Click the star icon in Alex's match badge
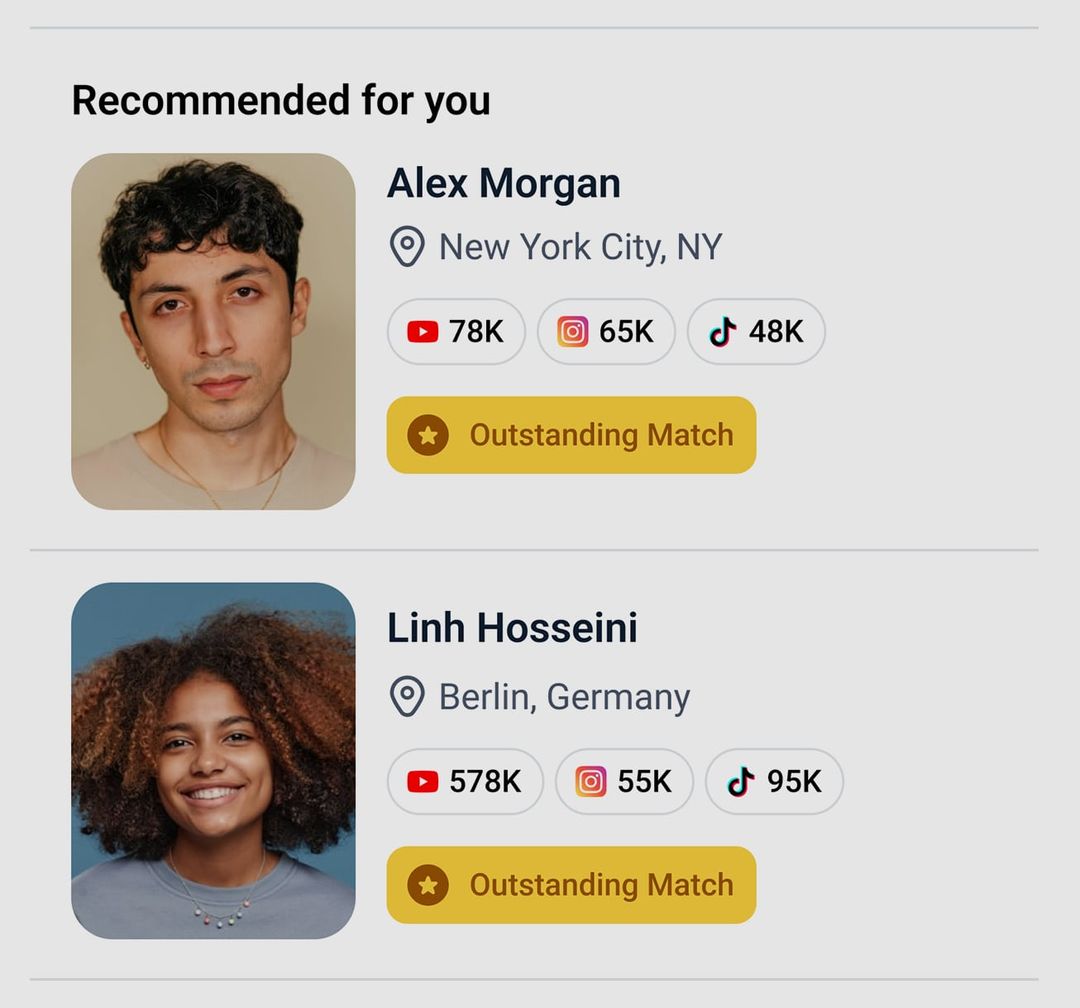The image size is (1080, 1008). (x=429, y=434)
